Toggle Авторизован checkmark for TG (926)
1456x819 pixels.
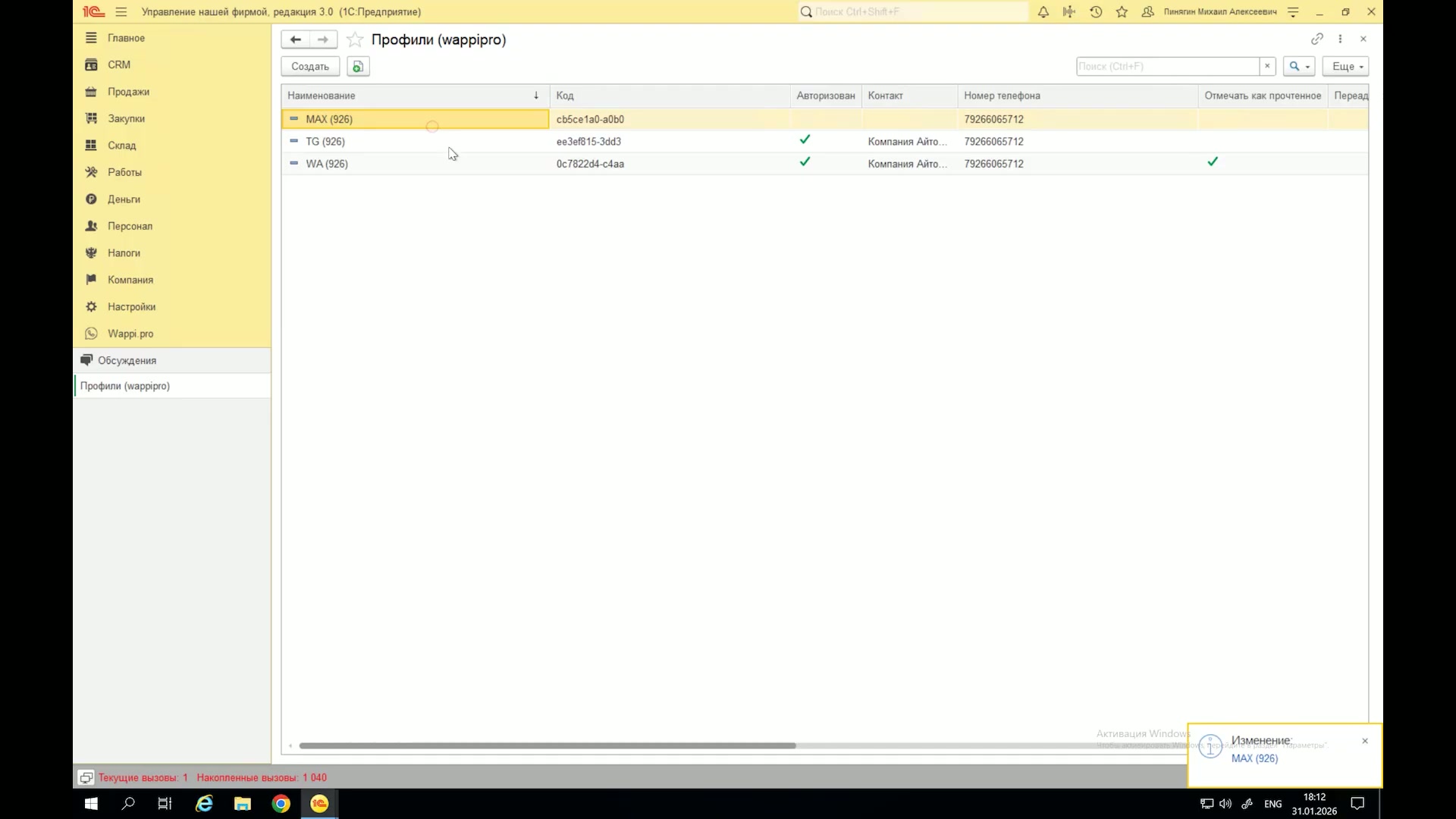(x=805, y=140)
